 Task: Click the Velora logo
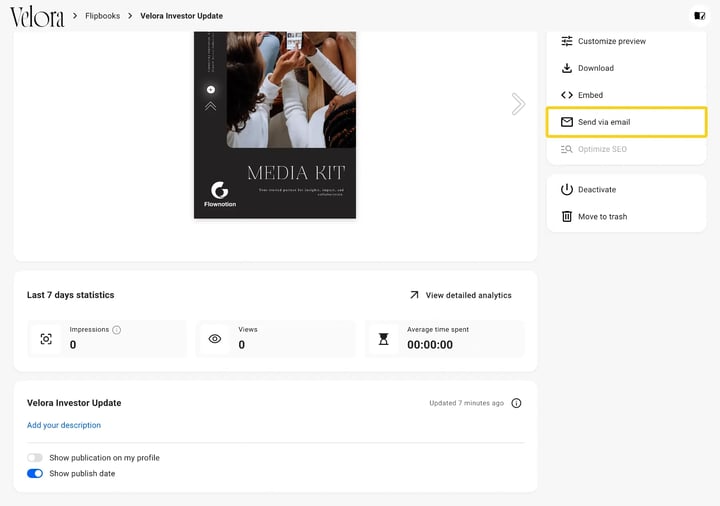[37, 17]
